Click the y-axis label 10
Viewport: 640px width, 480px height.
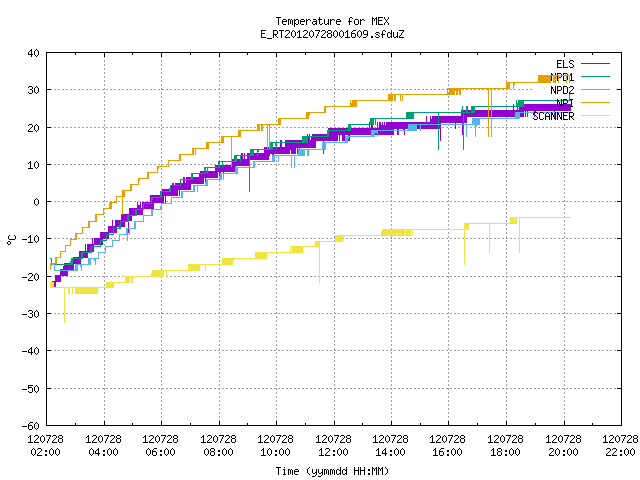tap(33, 165)
